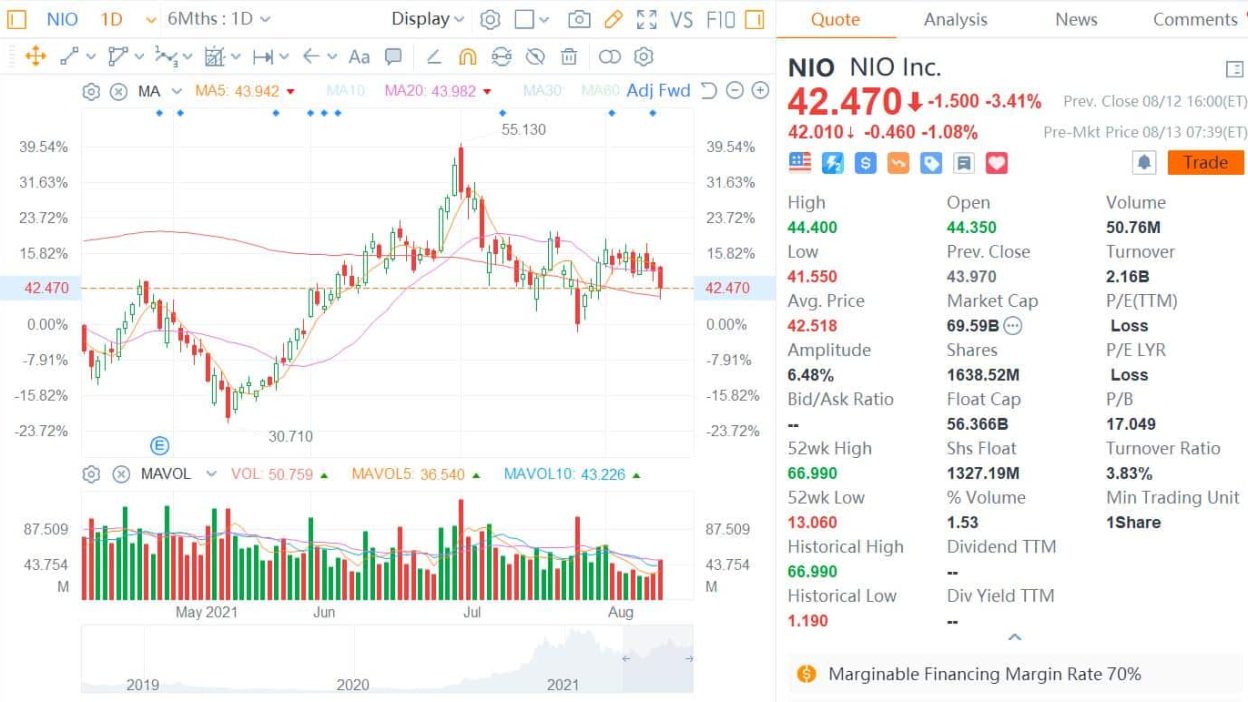The width and height of the screenshot is (1248, 702).
Task: Activate the orange pencil drawing icon
Action: (613, 19)
